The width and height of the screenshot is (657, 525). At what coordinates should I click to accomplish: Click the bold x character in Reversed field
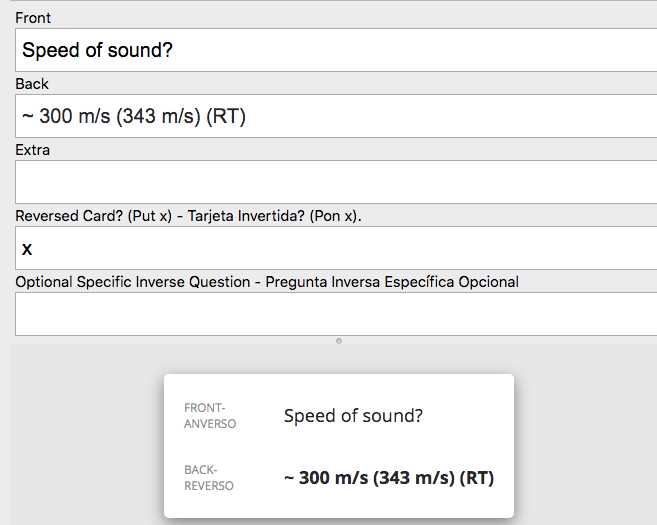27,249
